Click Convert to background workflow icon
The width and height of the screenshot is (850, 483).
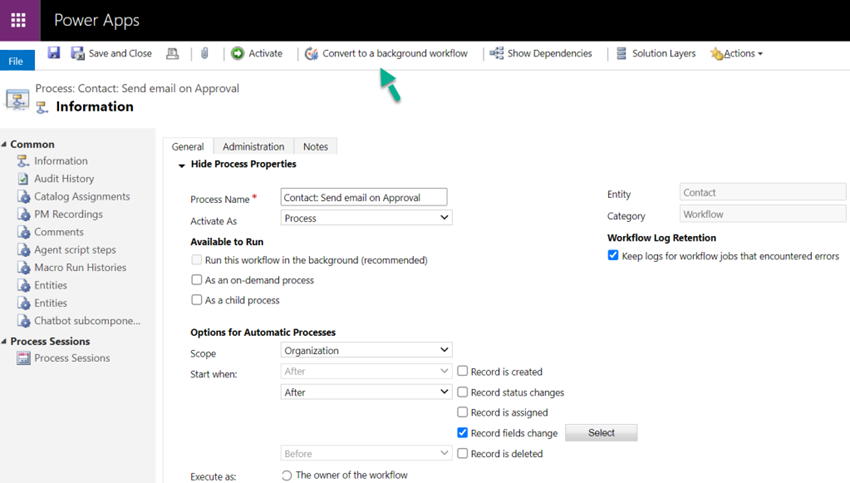[311, 53]
